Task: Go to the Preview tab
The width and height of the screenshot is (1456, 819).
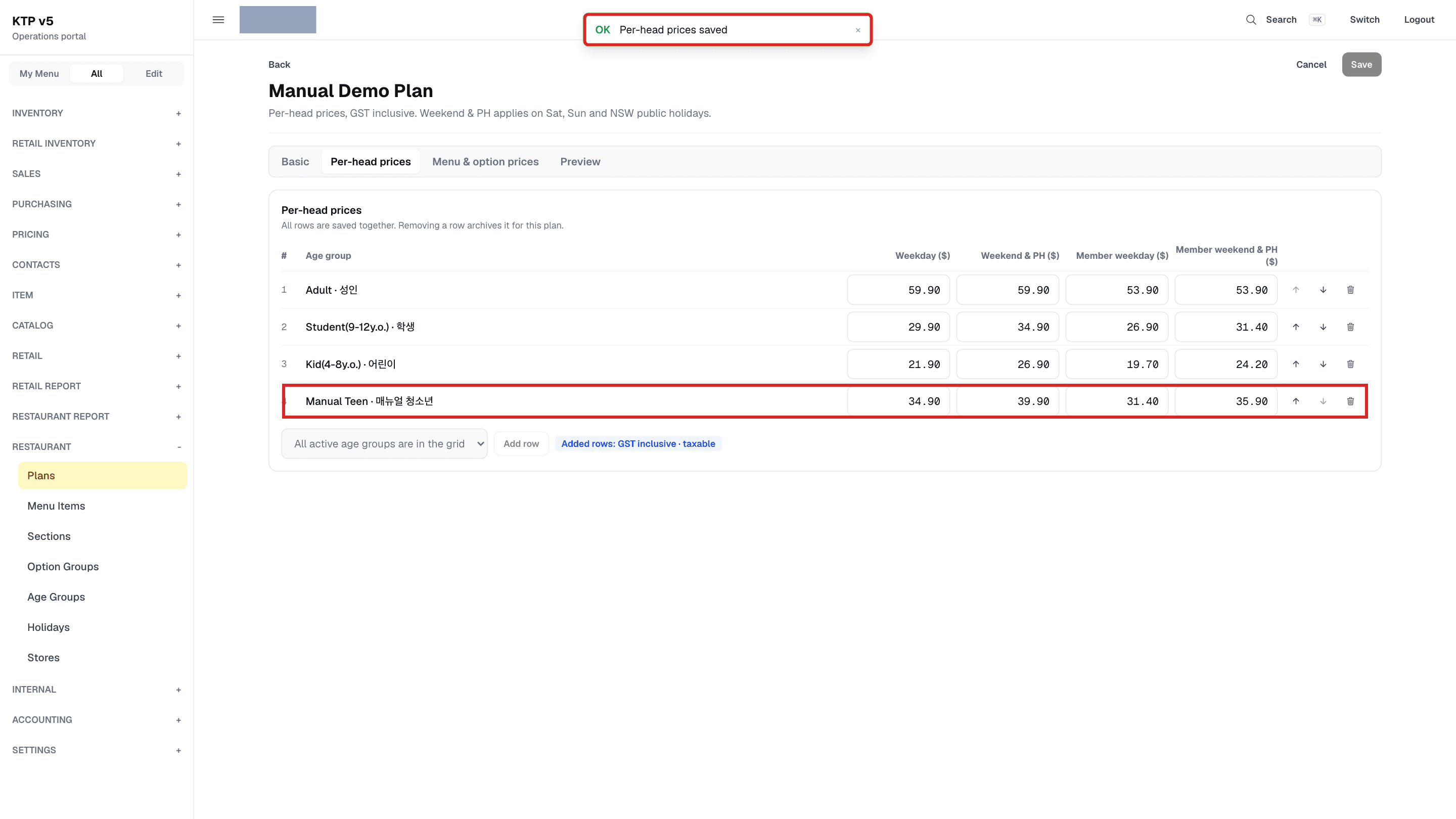Action: 580,162
